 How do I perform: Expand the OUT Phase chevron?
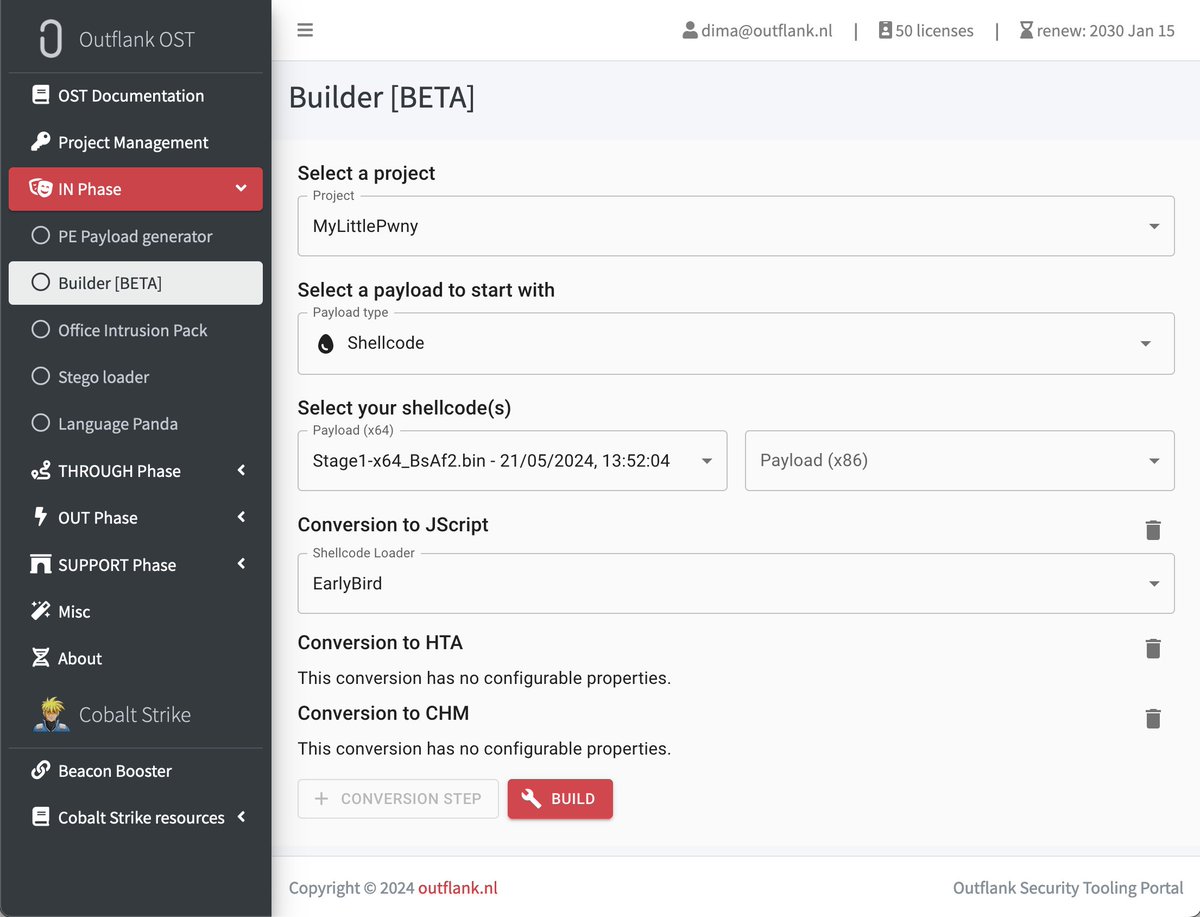(x=241, y=517)
